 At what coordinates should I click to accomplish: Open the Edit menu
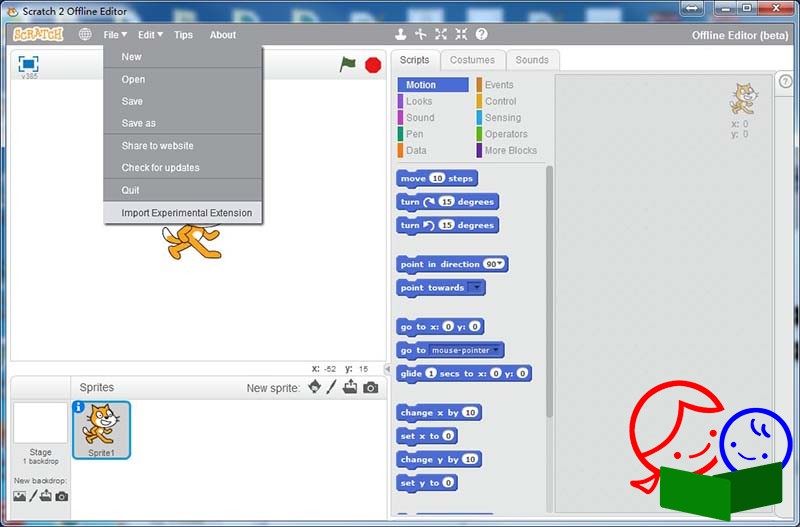pos(150,35)
